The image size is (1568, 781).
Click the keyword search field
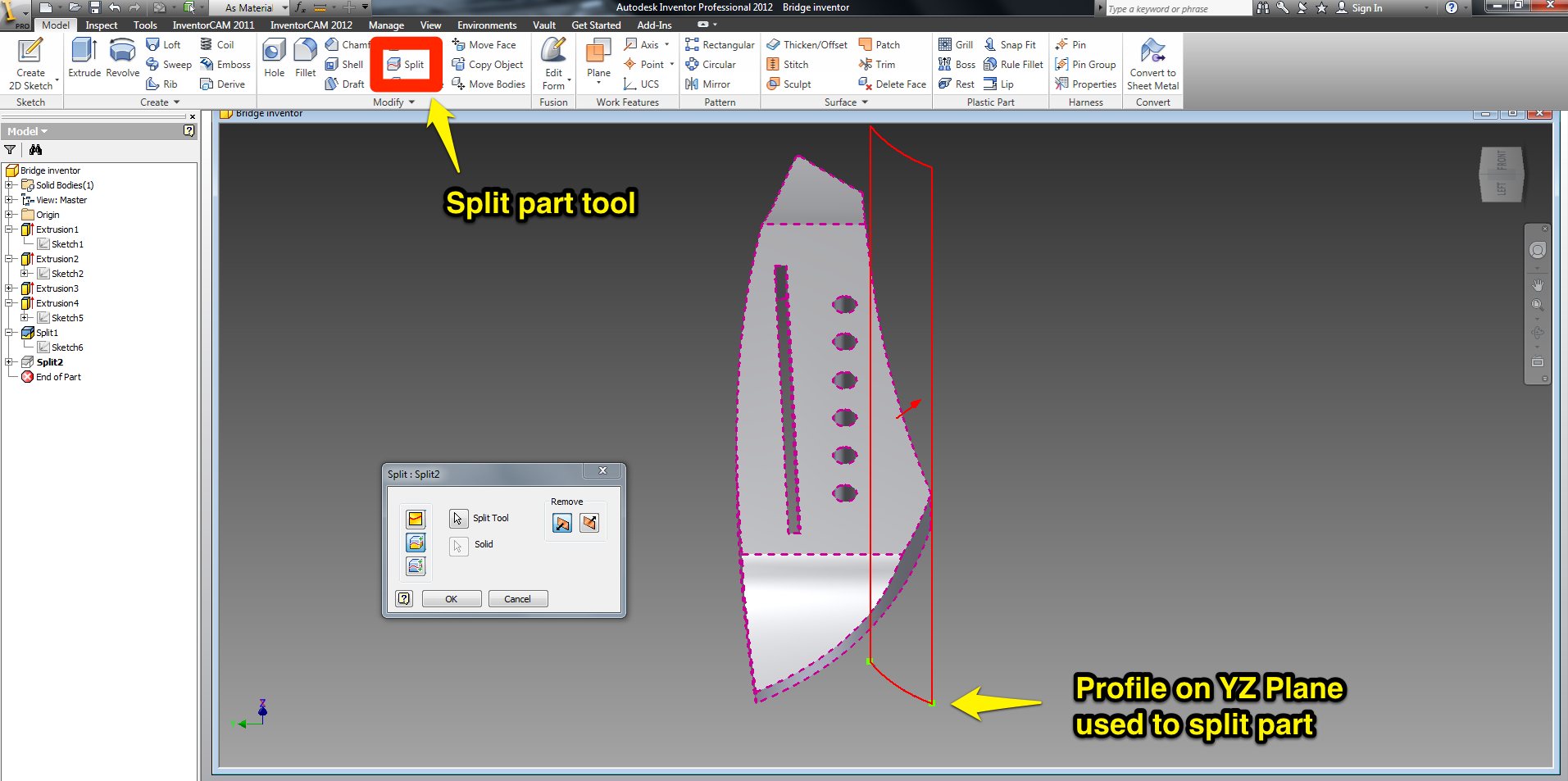pyautogui.click(x=1178, y=8)
